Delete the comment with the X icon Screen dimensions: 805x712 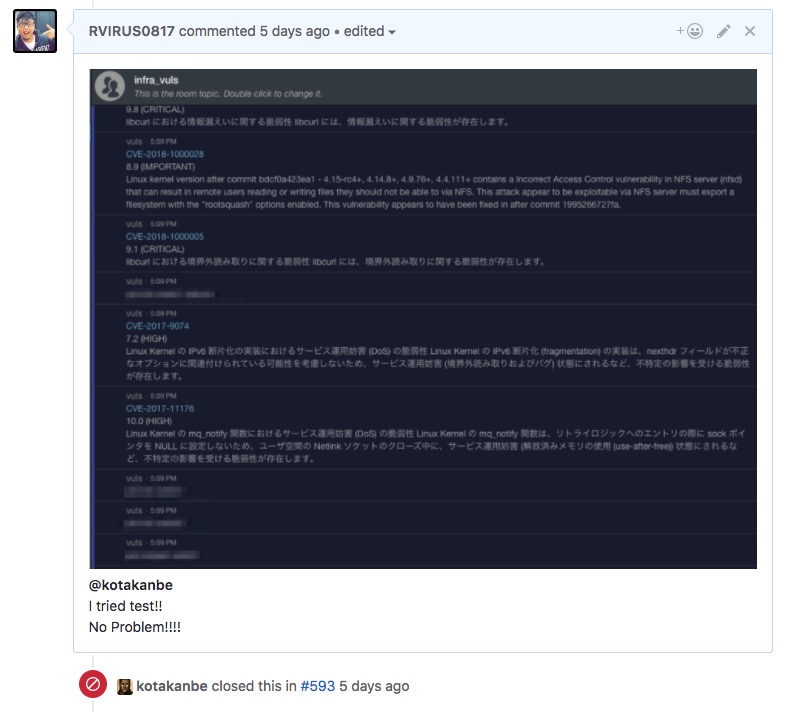750,31
